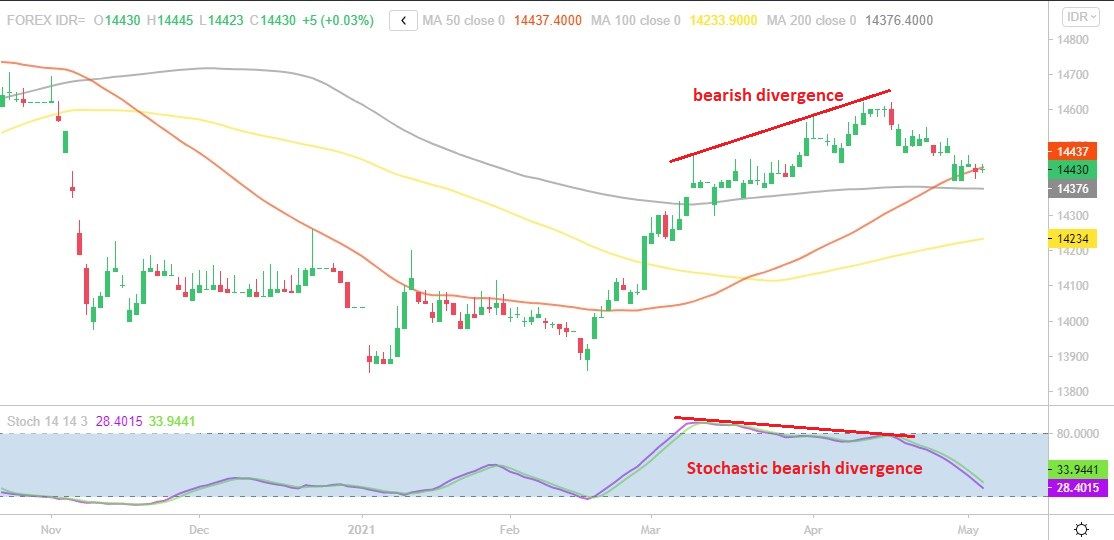1114x540 pixels.
Task: Click the 14000 price axis label
Action: point(1073,321)
